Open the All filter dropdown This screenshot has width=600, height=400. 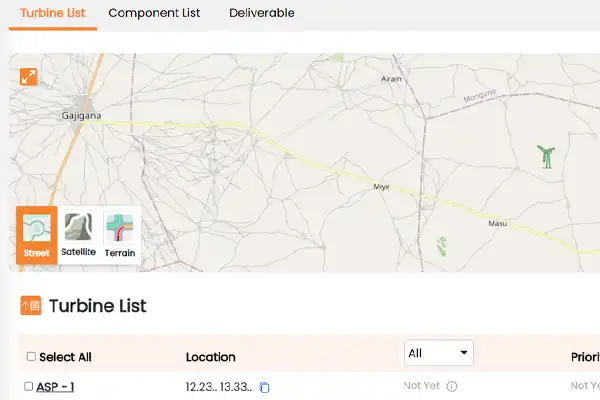pos(439,353)
